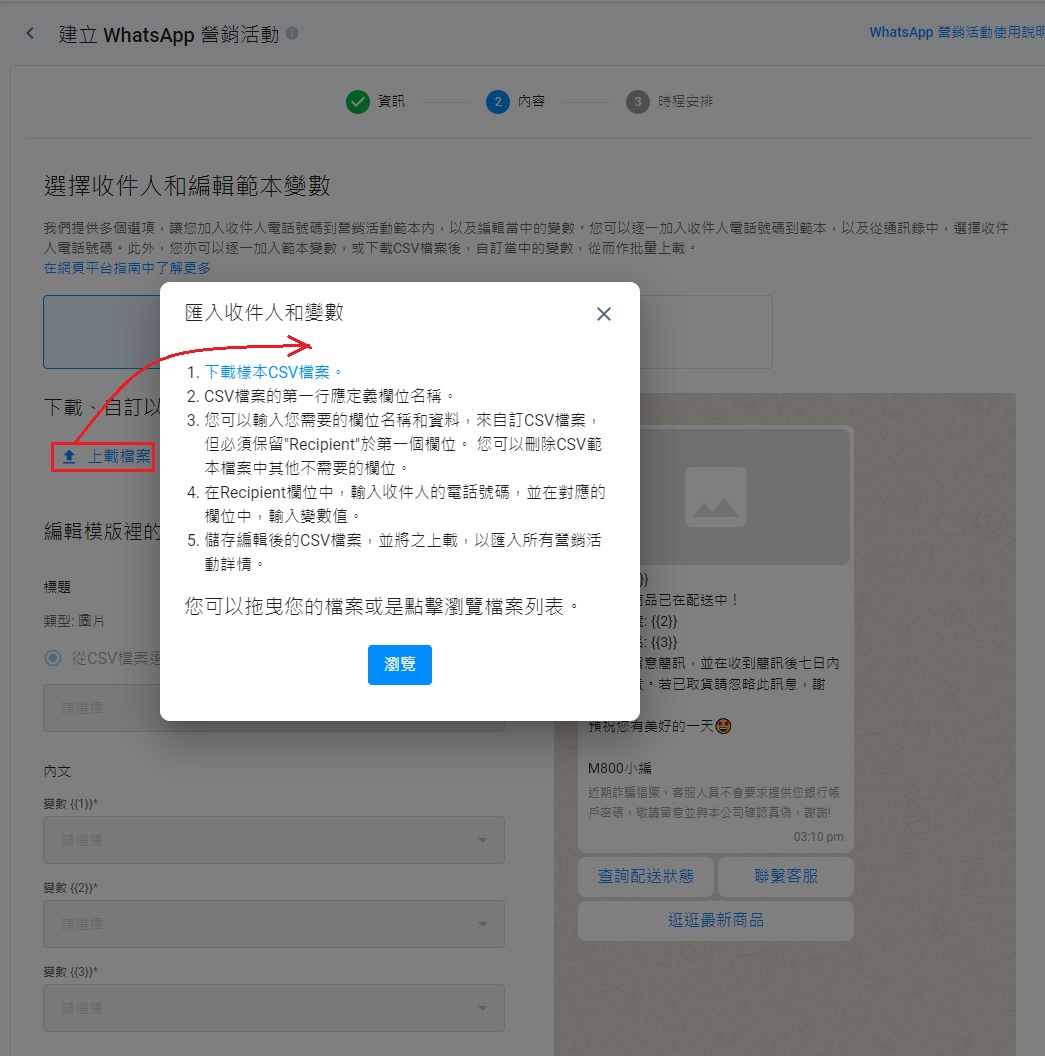
Task: Open WhatsApp 營銷活動使用說明 link
Action: [957, 32]
